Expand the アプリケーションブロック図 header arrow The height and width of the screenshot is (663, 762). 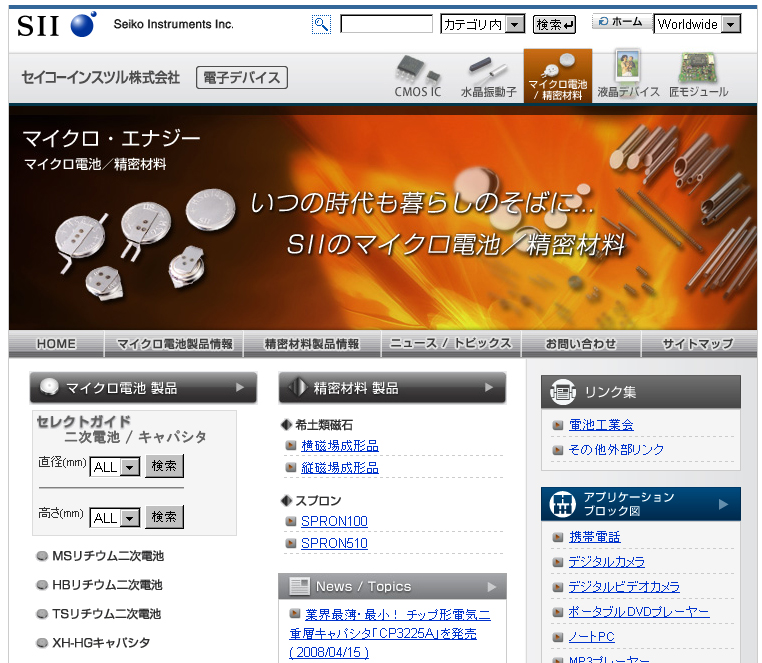click(724, 504)
